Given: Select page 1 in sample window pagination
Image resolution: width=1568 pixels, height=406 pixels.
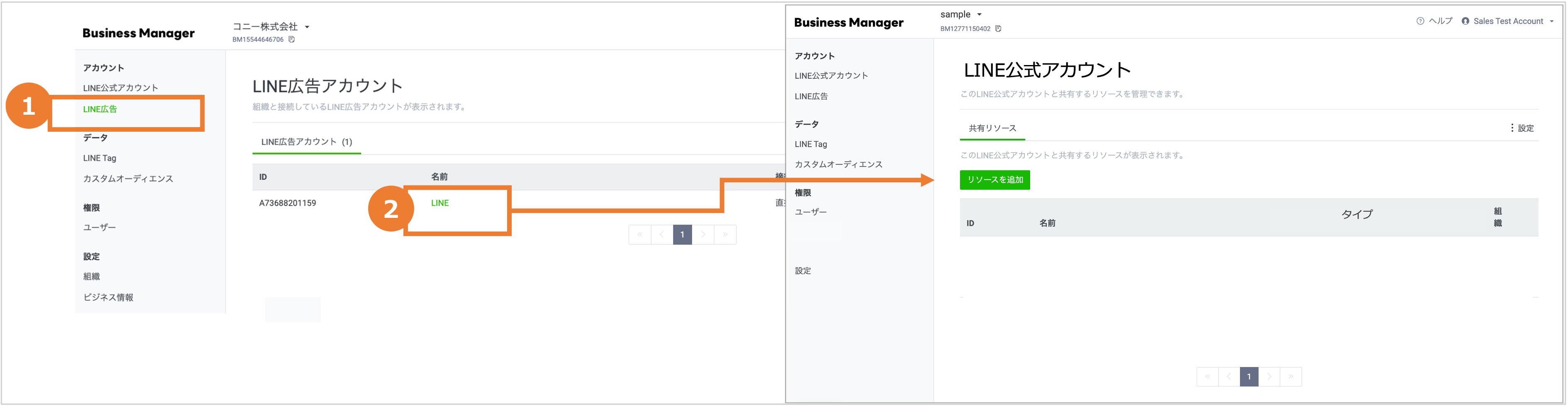Looking at the screenshot, I should click(x=1249, y=377).
